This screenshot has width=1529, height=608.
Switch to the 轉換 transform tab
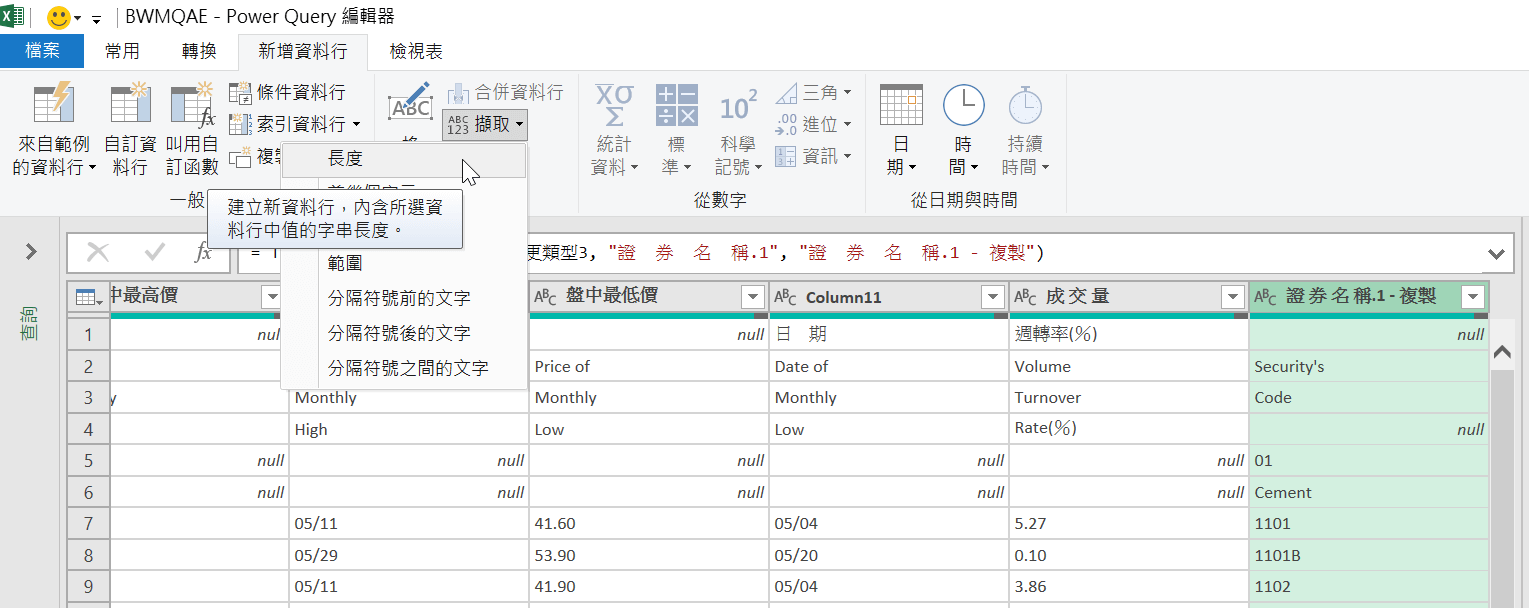point(199,51)
